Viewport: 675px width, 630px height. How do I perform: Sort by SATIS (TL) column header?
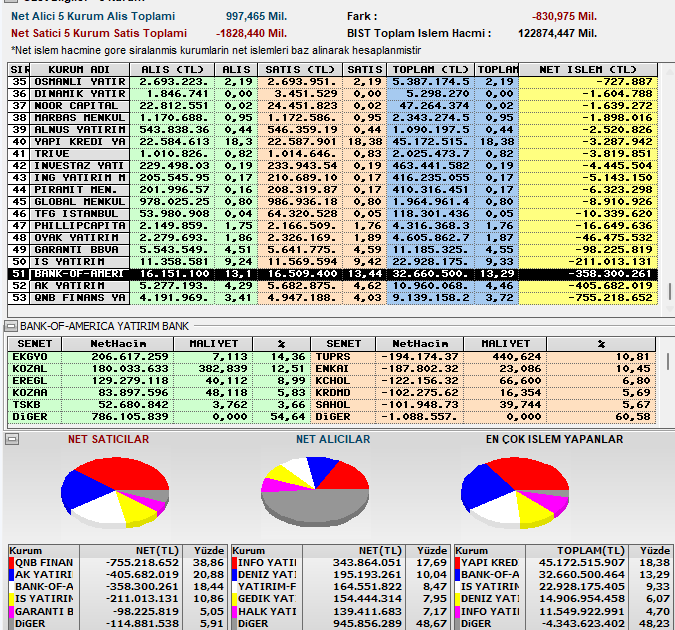pos(300,69)
